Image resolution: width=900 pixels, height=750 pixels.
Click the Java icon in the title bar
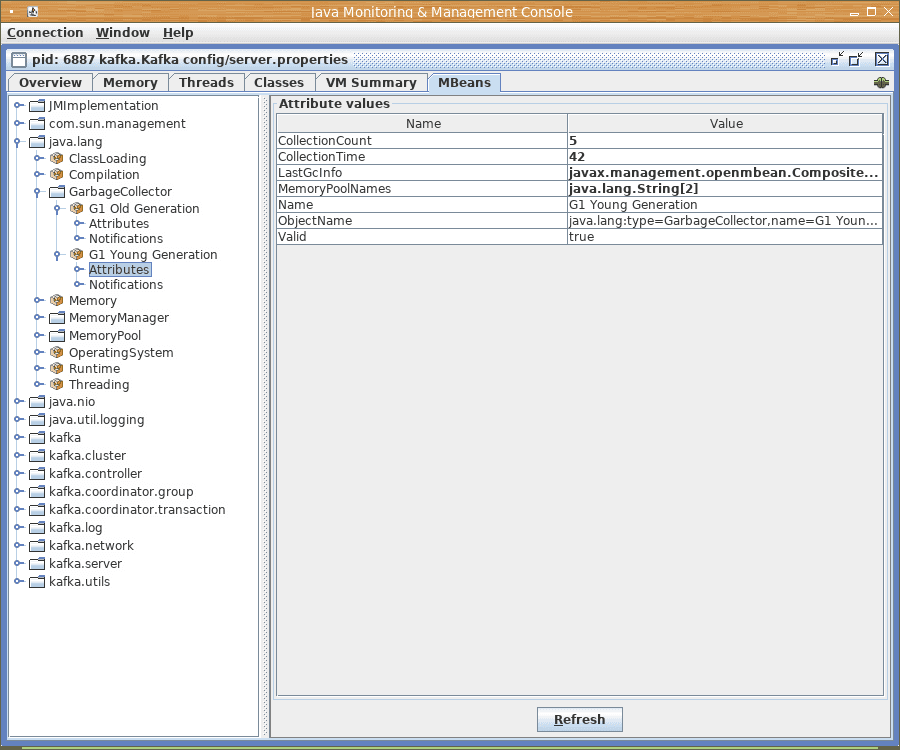(33, 11)
